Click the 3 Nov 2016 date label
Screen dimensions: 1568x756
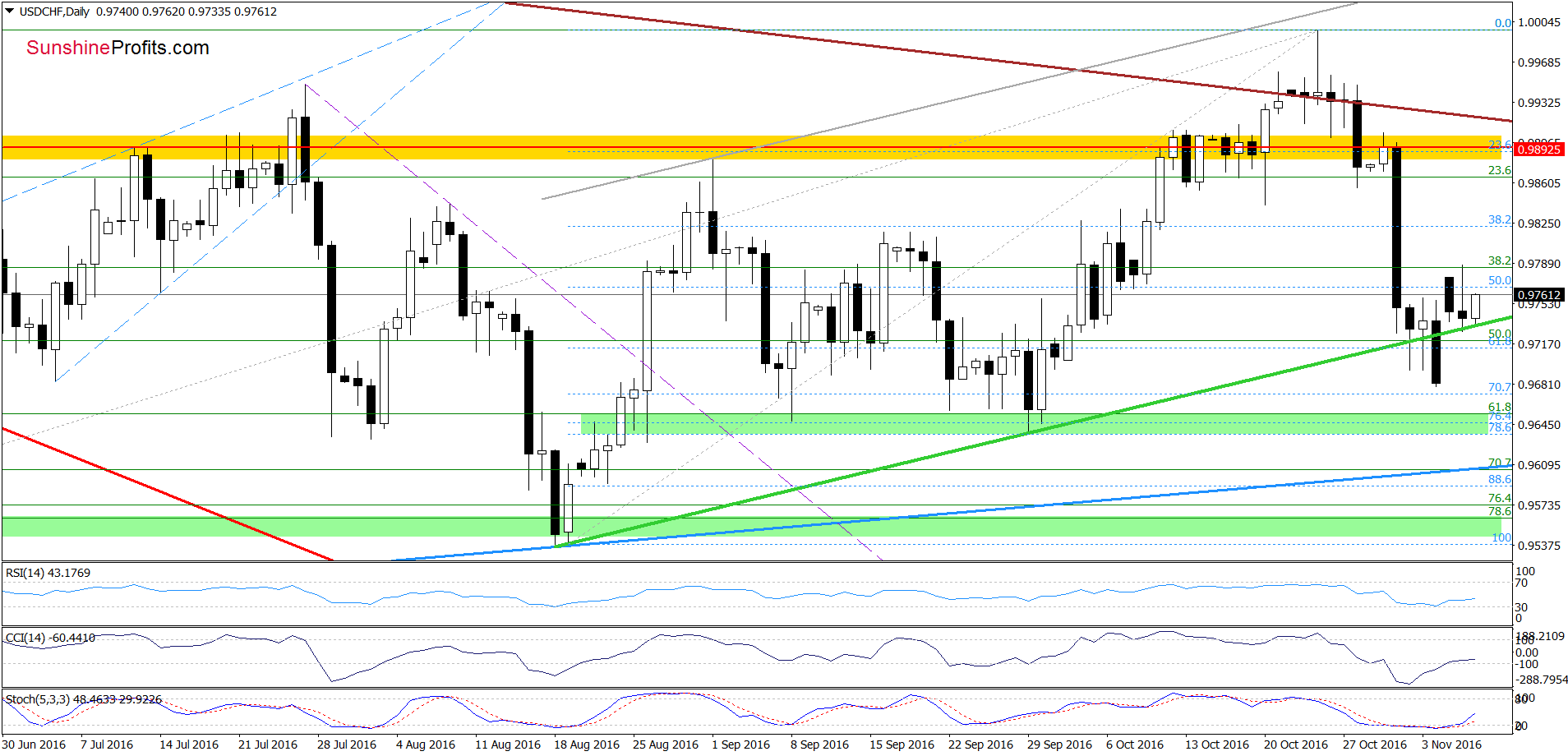click(1451, 744)
